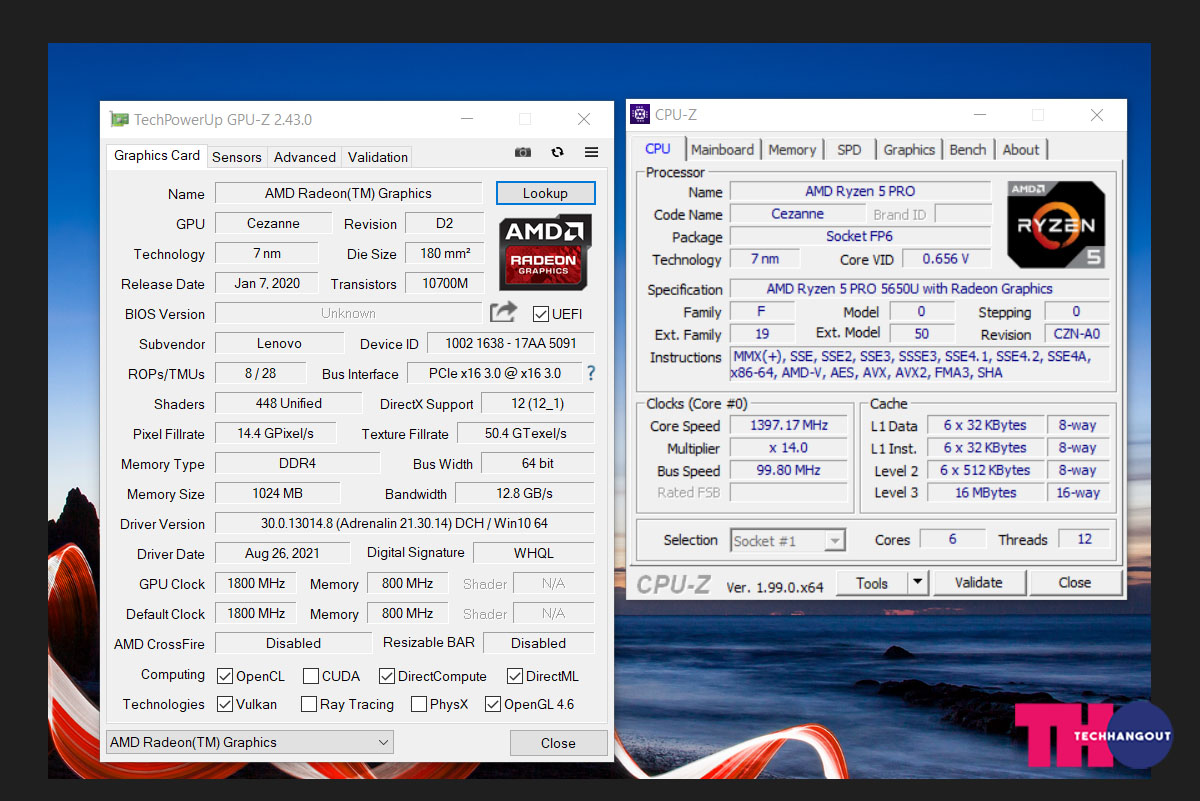Toggle the DirectCompute checkbox

point(387,676)
